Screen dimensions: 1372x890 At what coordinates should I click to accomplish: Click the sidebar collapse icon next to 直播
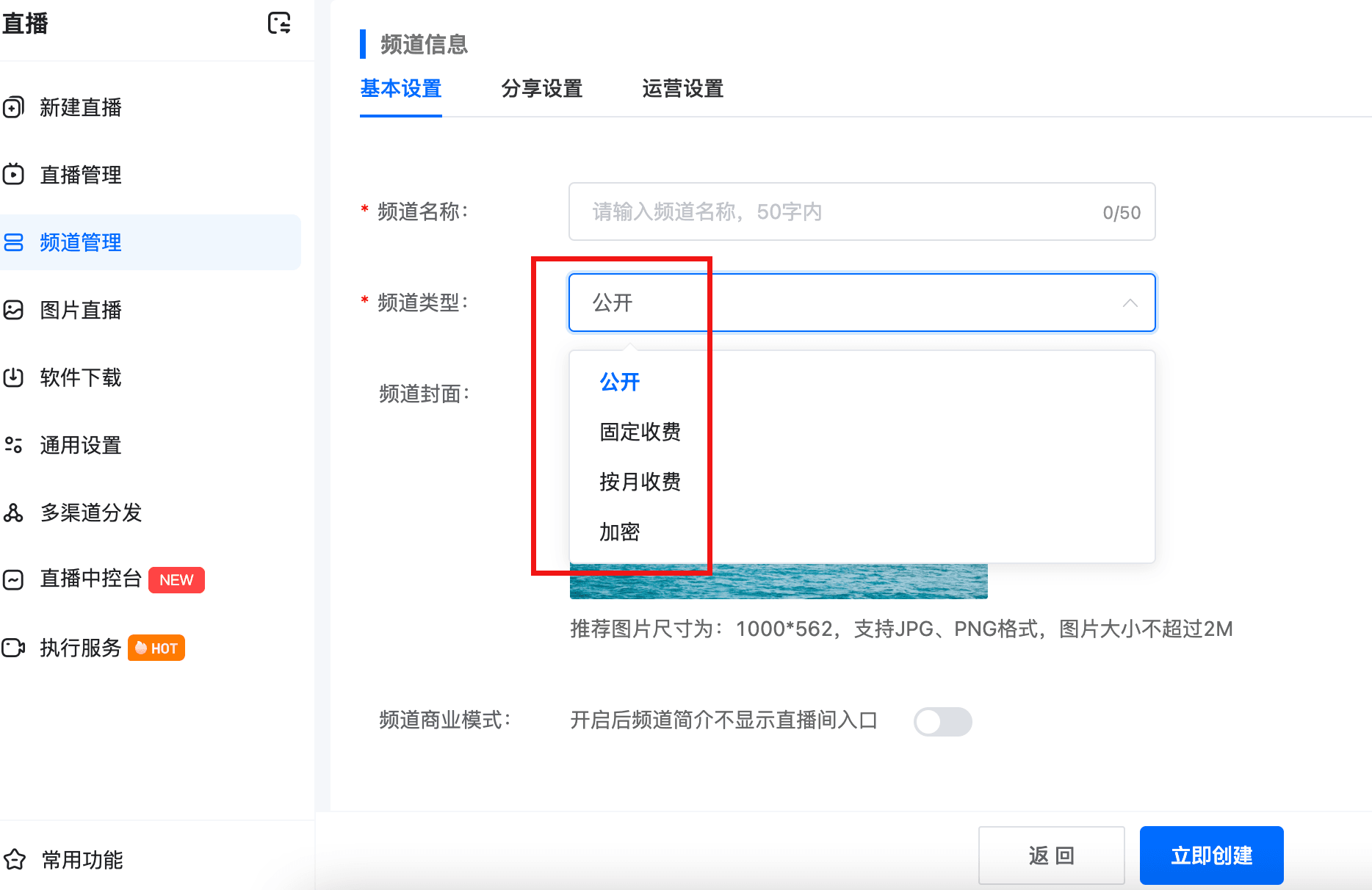point(279,23)
